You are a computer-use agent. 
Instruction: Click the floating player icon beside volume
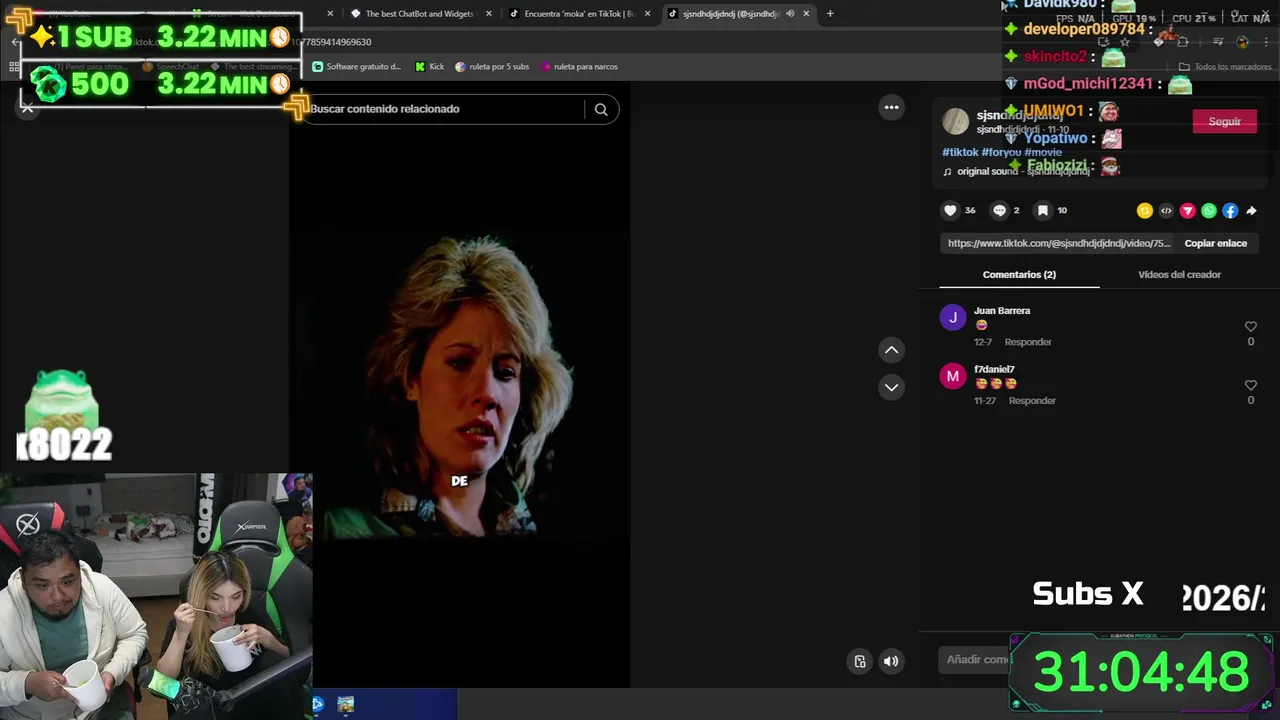[859, 661]
